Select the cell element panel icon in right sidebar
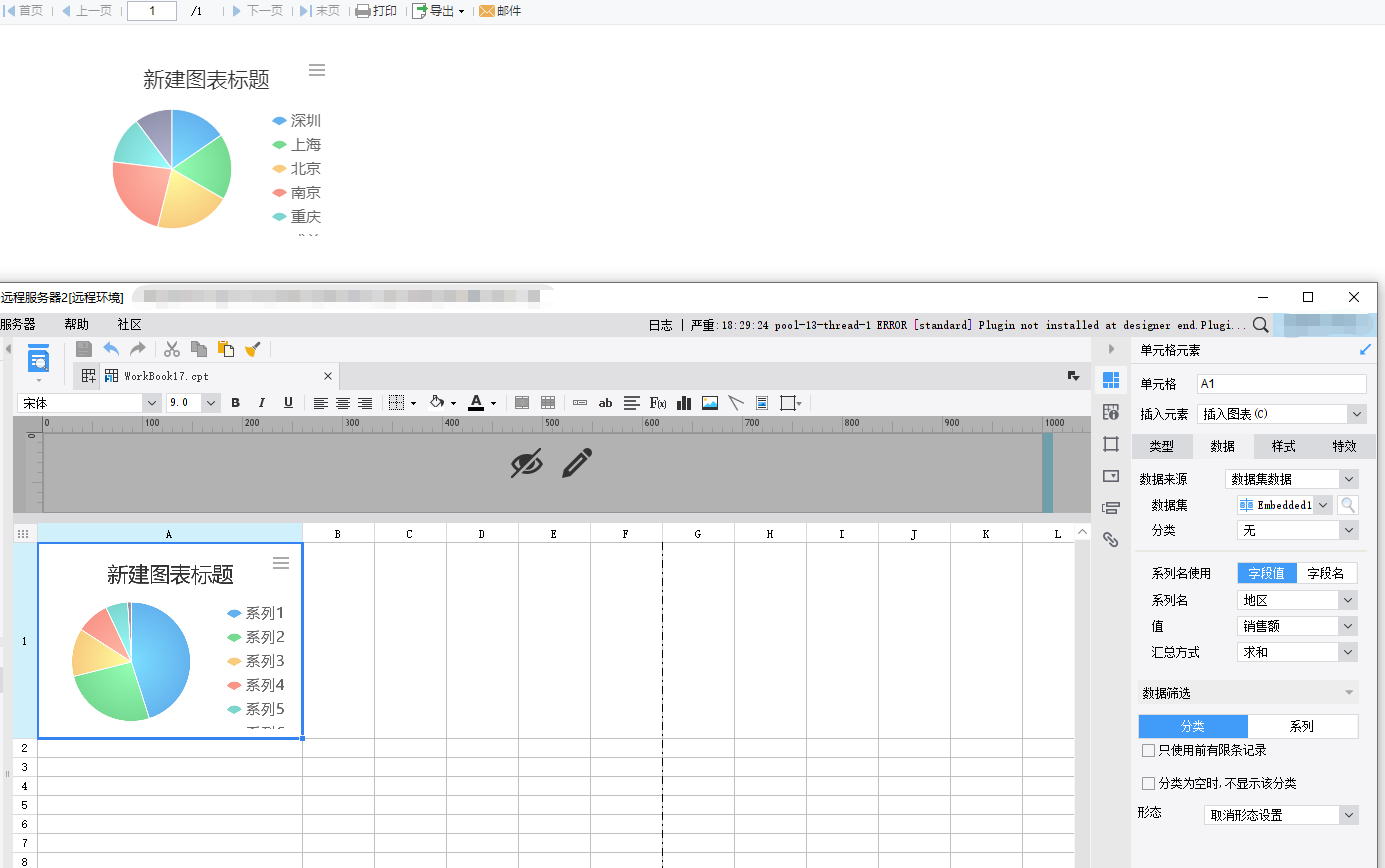 pos(1111,380)
